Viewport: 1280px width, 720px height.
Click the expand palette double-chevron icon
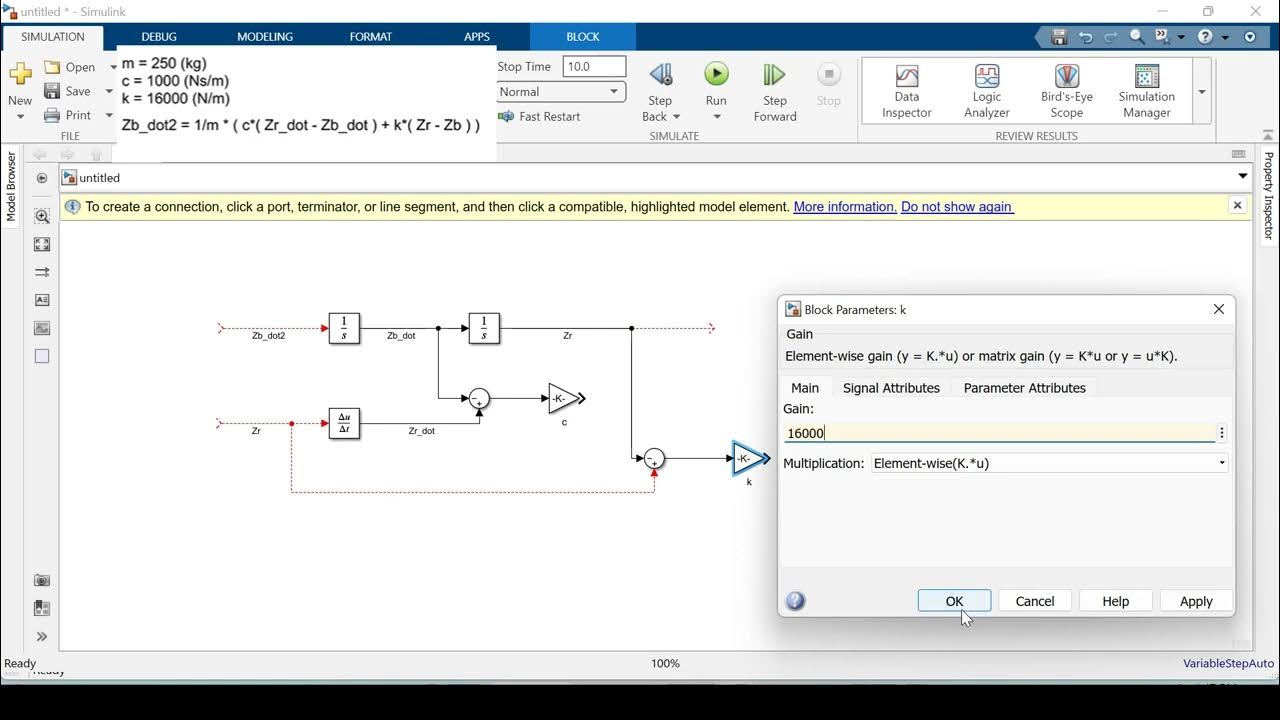coord(42,636)
